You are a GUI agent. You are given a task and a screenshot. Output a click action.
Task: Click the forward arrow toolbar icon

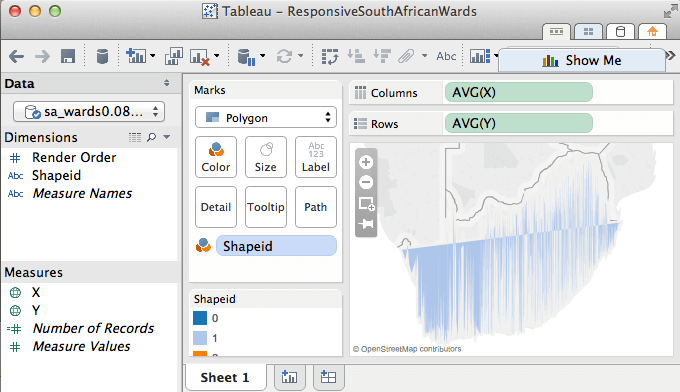[42, 56]
